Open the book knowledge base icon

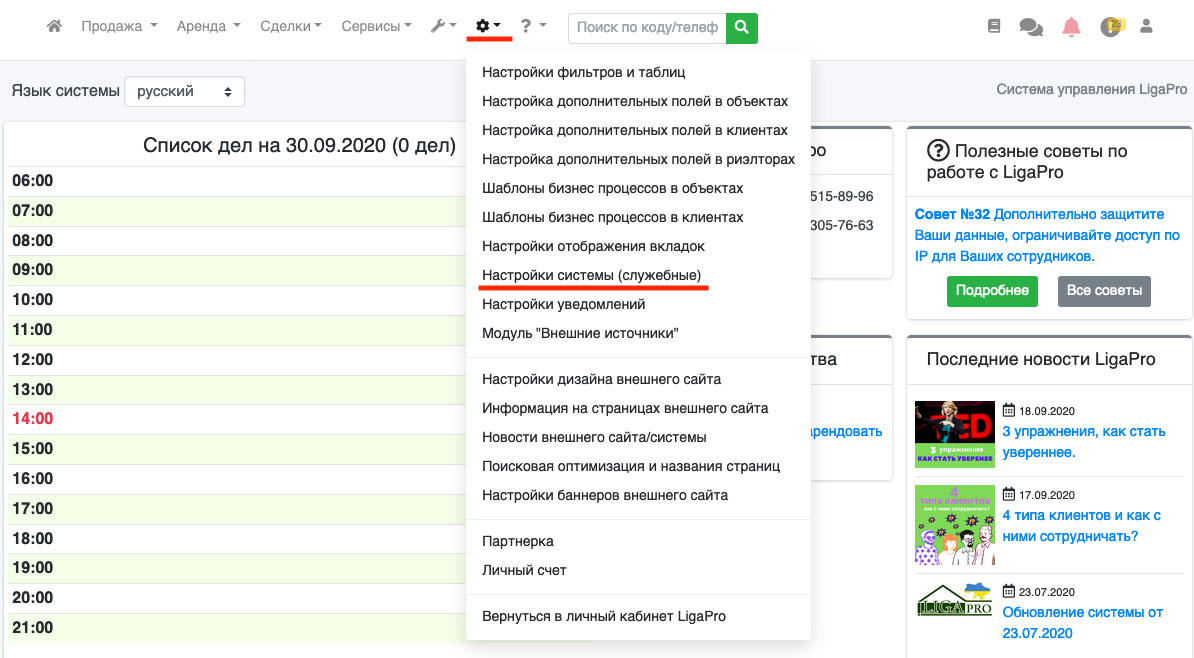click(x=993, y=27)
